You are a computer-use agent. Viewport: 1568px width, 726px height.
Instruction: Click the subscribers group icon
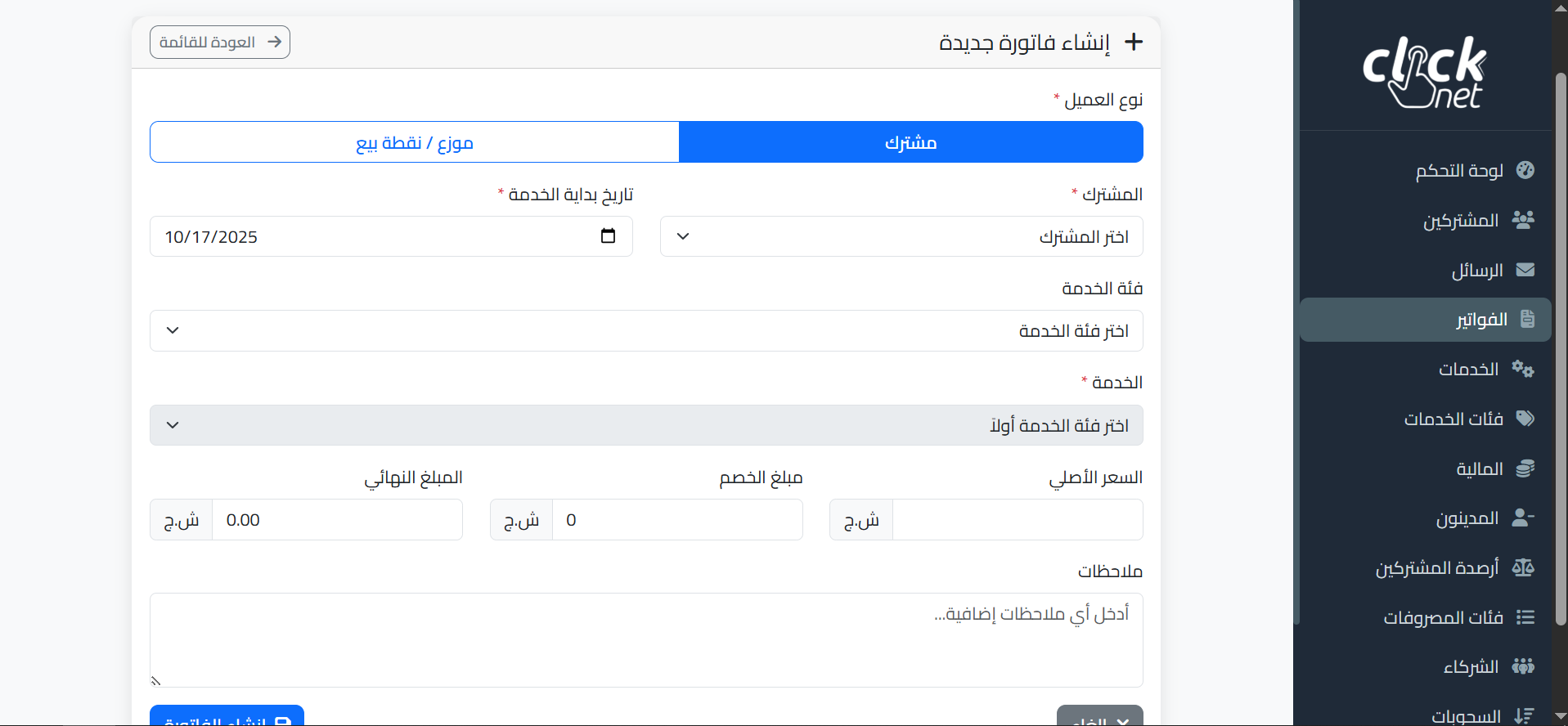tap(1523, 220)
